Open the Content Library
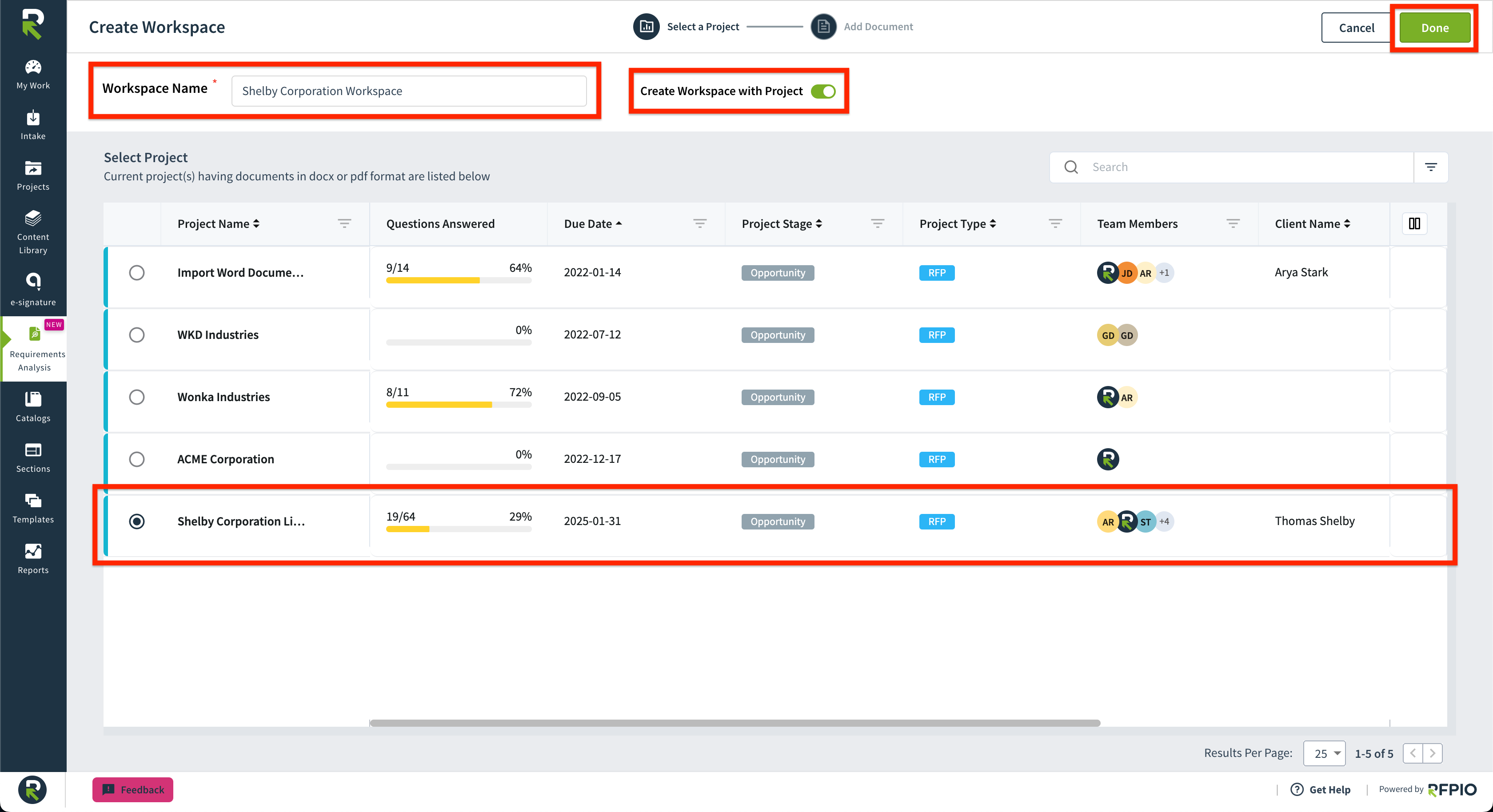This screenshot has height=812, width=1493. click(x=33, y=232)
